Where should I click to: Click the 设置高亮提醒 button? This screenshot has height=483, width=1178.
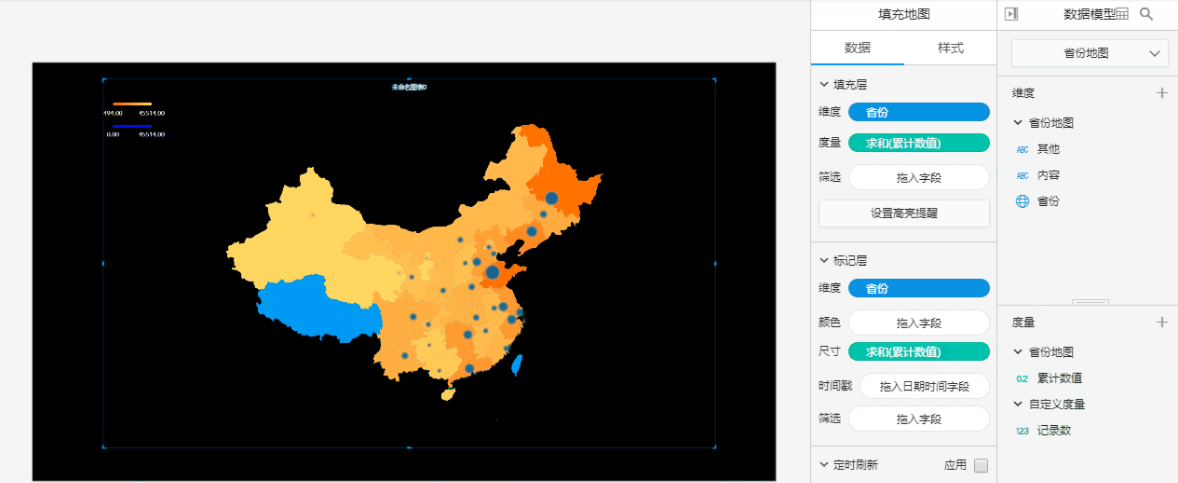[x=904, y=213]
